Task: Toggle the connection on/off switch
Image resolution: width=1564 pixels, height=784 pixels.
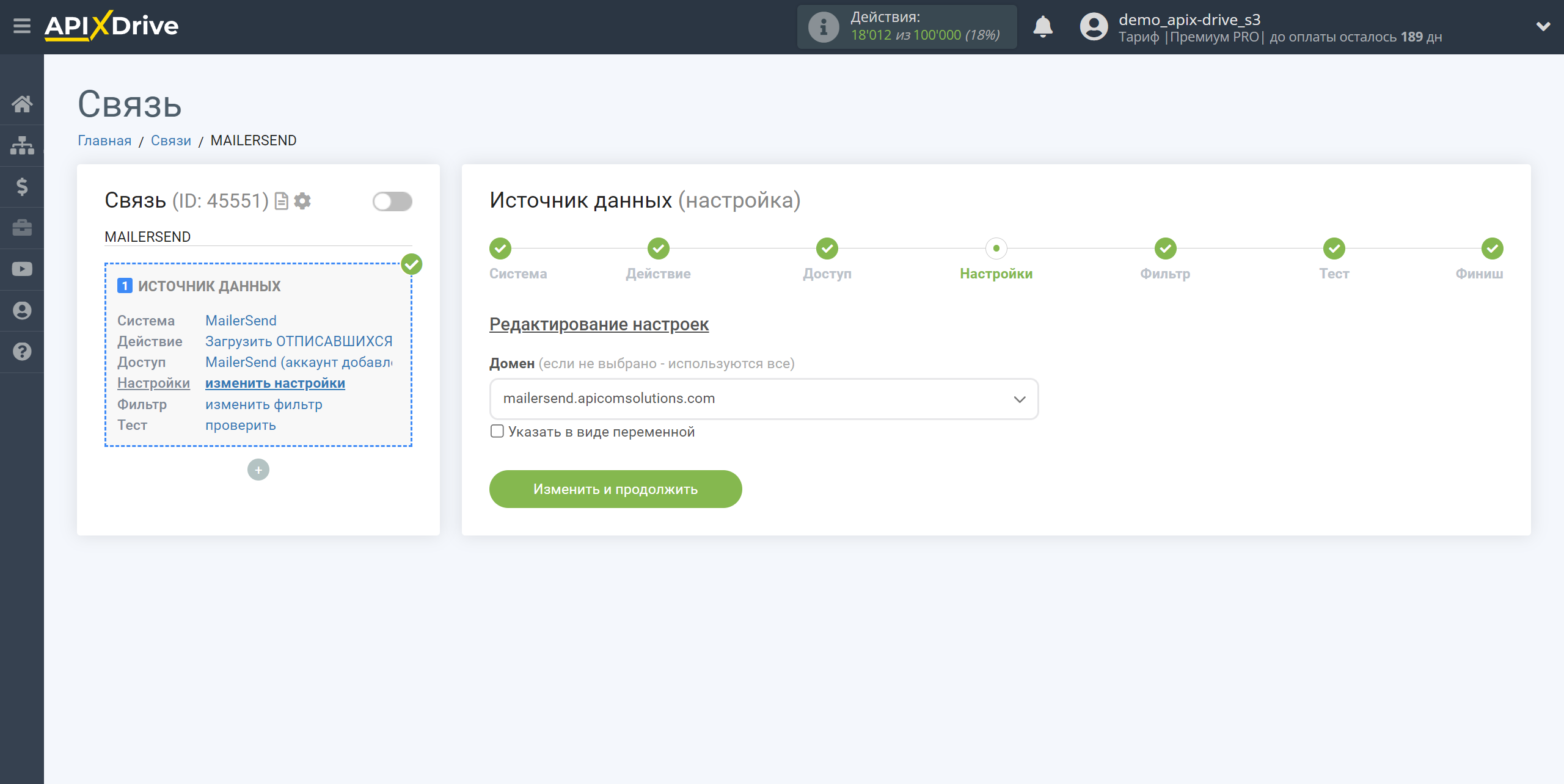Action: pyautogui.click(x=392, y=201)
